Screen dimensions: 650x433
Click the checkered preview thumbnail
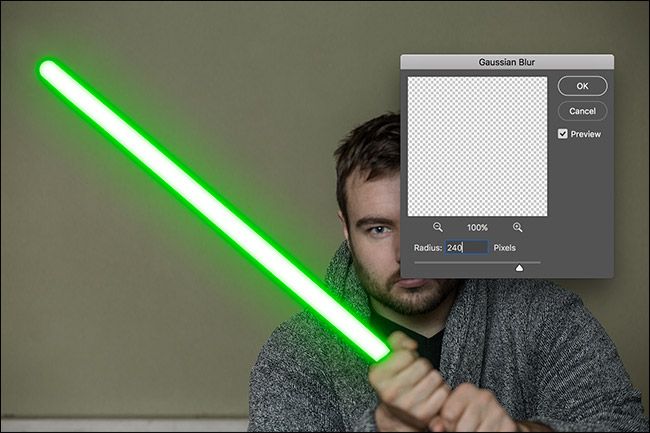(x=477, y=146)
